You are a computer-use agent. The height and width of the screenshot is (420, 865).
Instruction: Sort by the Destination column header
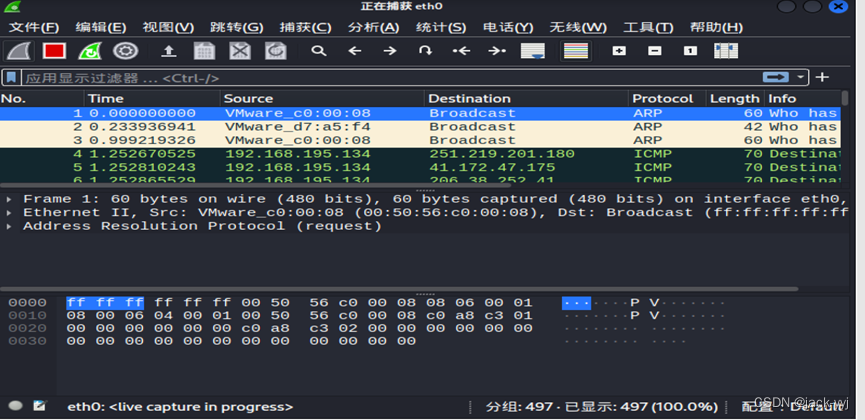[526, 99]
